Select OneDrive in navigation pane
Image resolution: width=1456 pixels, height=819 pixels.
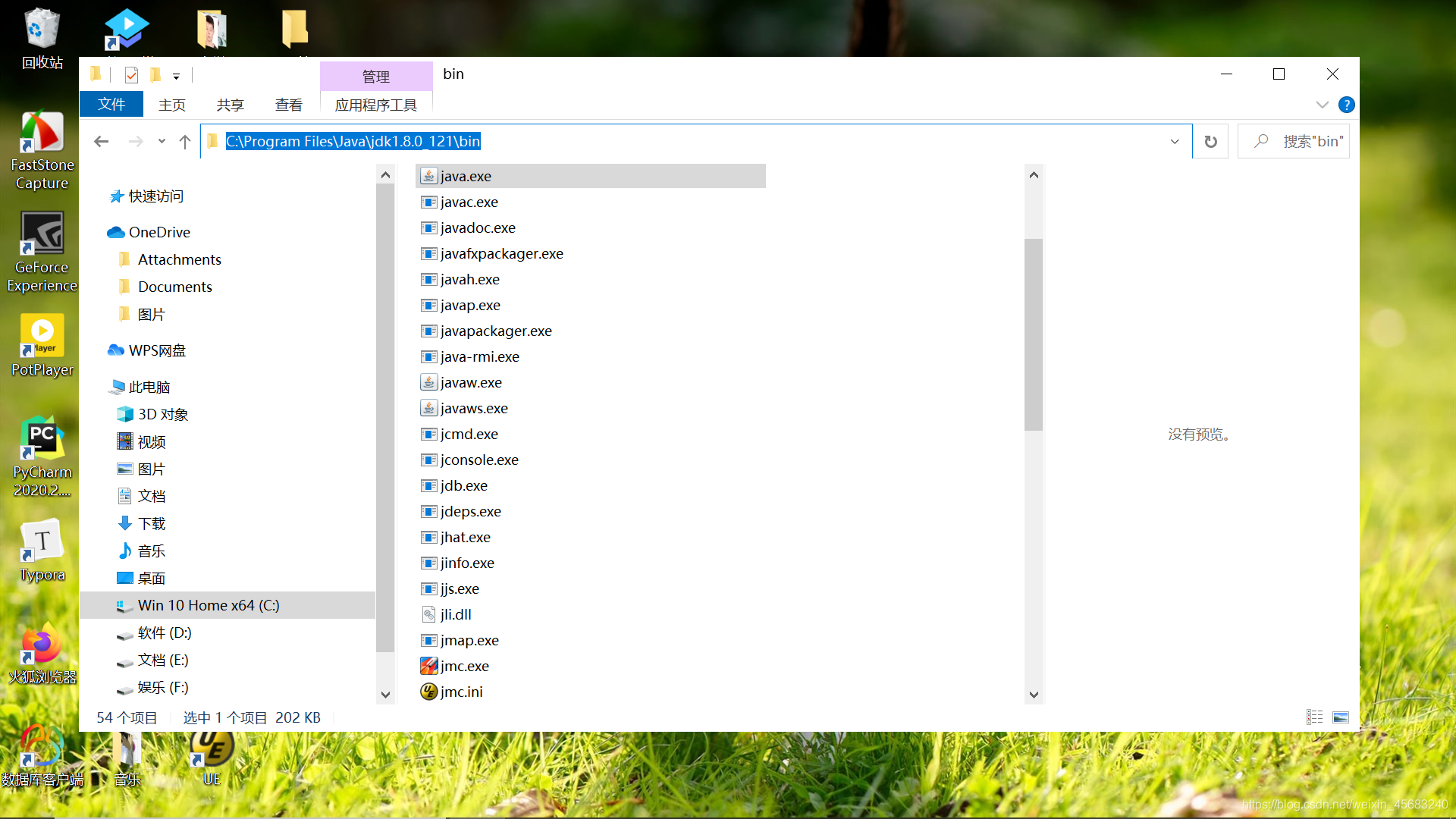coord(159,232)
